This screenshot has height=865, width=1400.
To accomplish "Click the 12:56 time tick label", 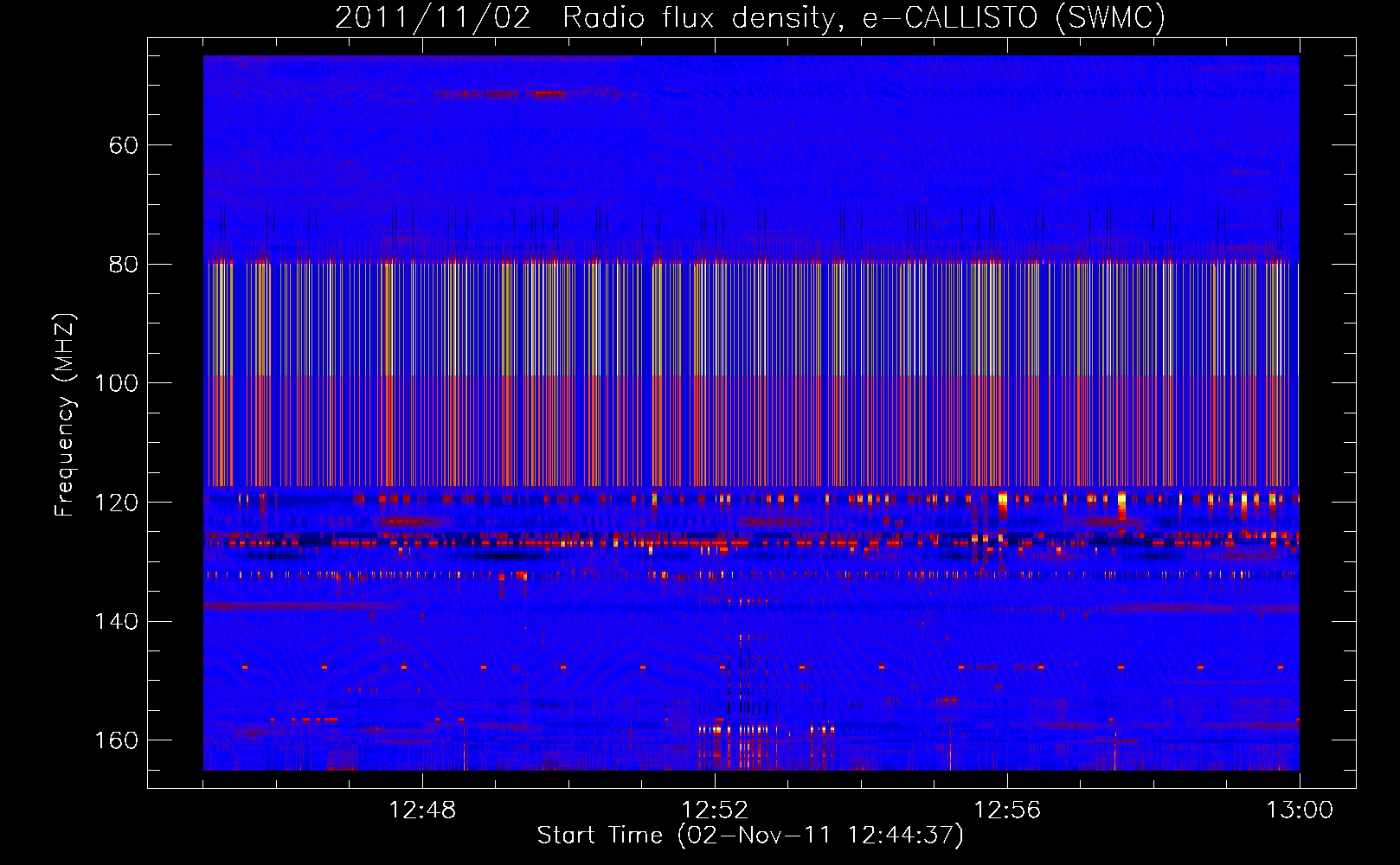I will (1007, 811).
